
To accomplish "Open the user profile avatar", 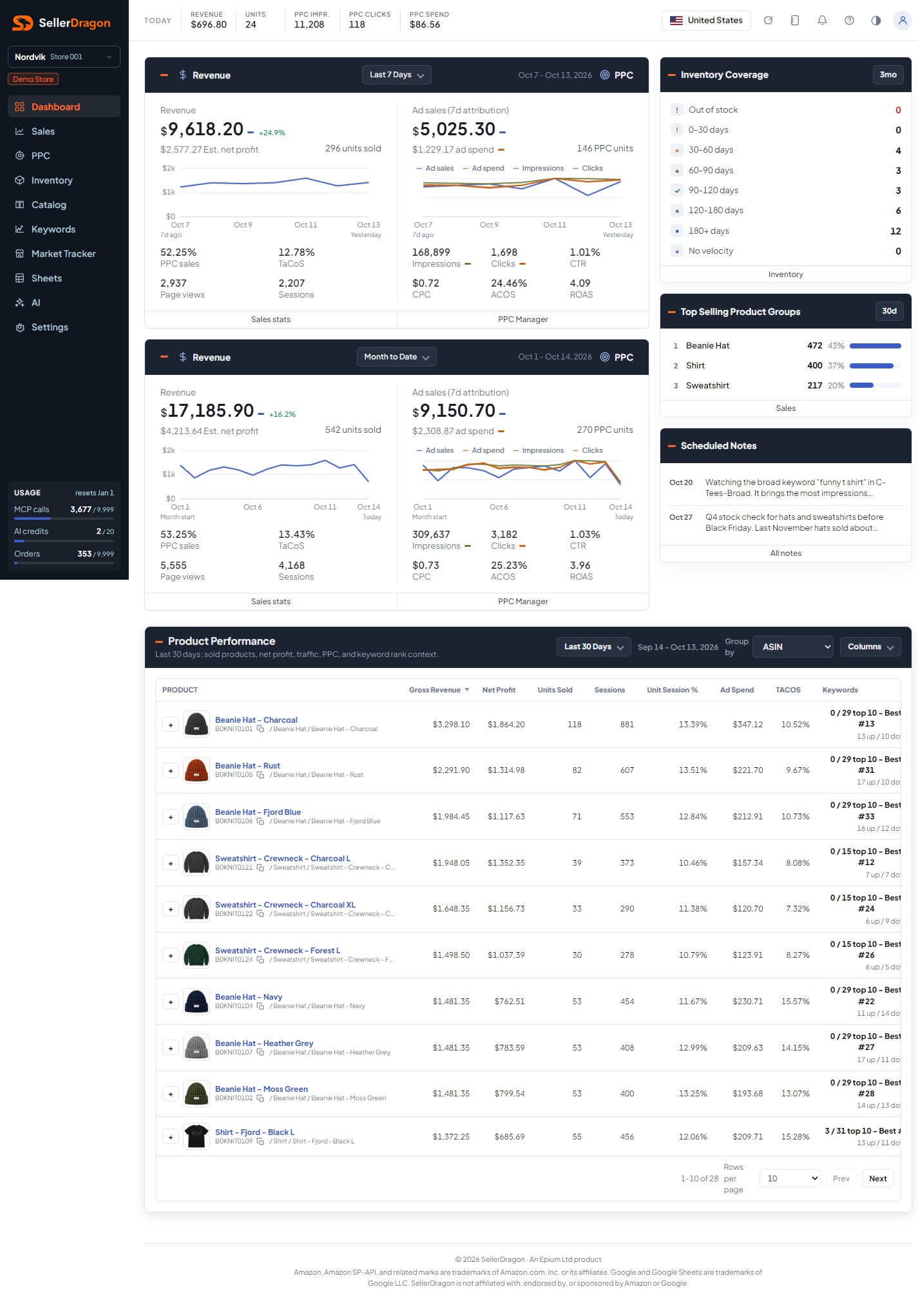I will point(903,21).
